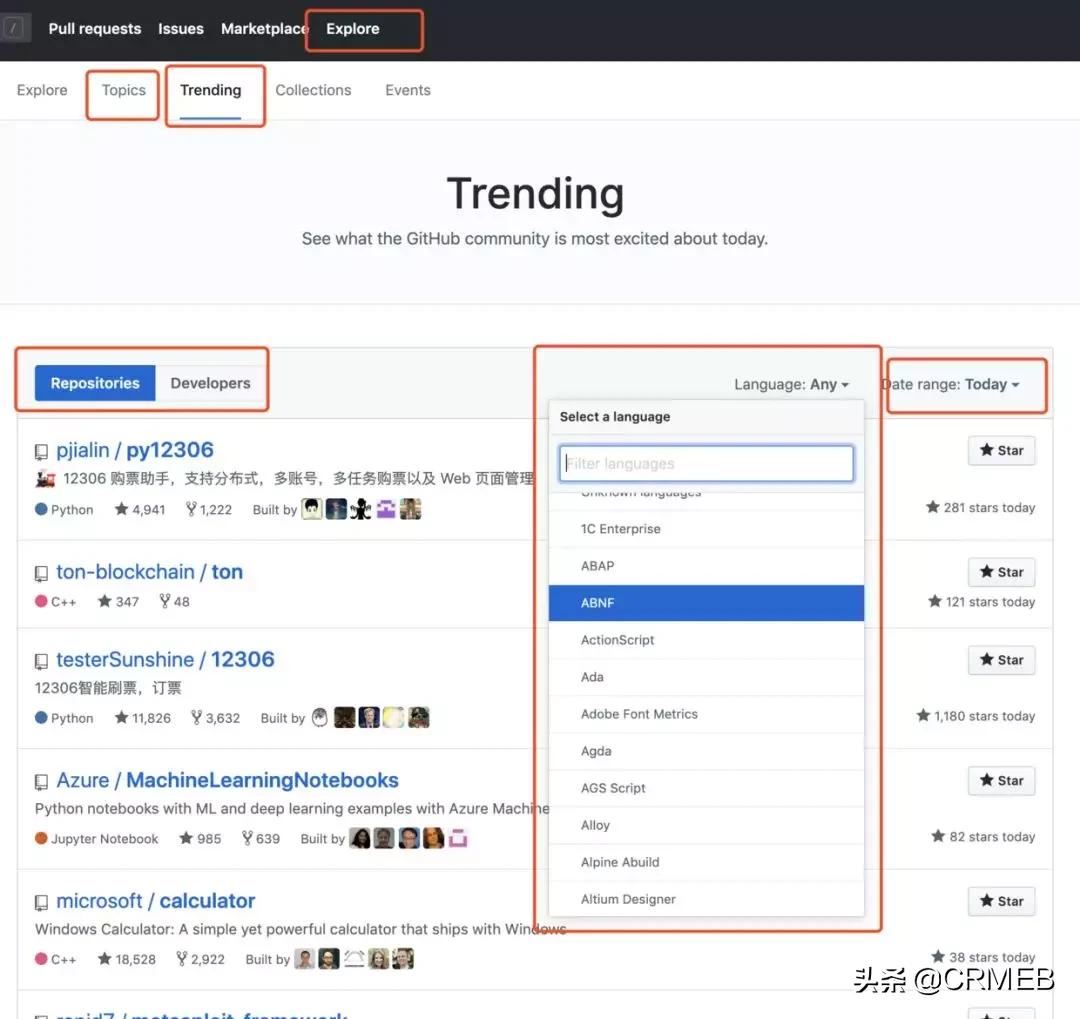Click the microsoft calculator repository book icon
The image size is (1080, 1019).
[41, 903]
